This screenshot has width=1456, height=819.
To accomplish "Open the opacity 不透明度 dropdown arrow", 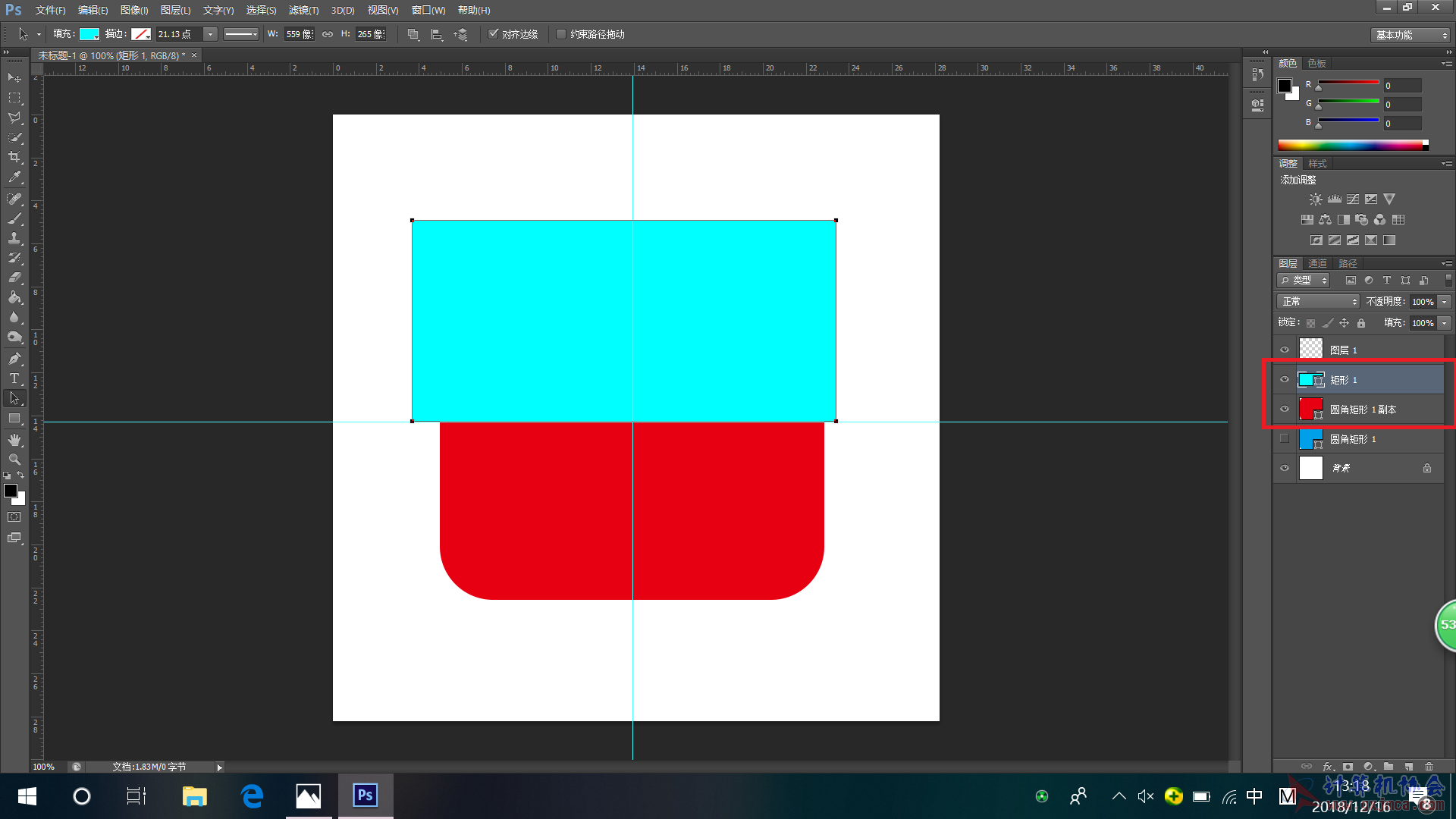I will point(1445,302).
